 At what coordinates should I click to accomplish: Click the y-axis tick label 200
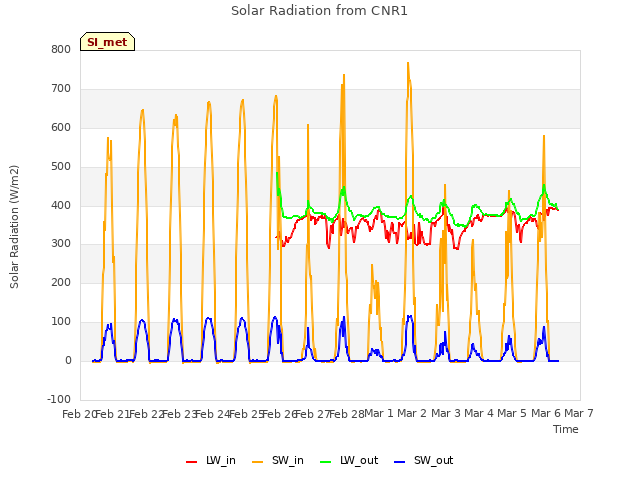(61, 282)
